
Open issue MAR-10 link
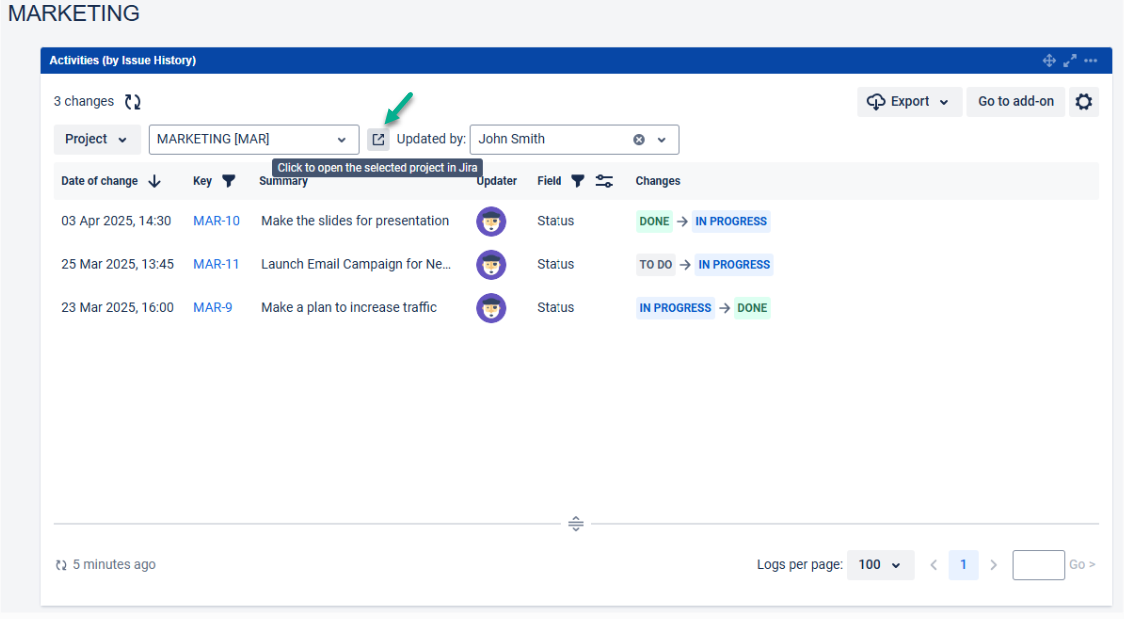(x=216, y=221)
